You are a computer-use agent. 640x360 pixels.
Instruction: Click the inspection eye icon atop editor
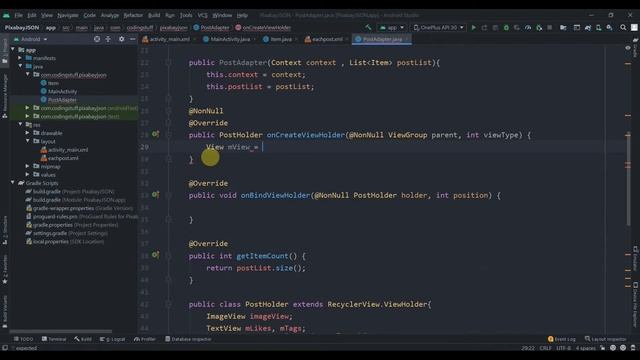628,48
